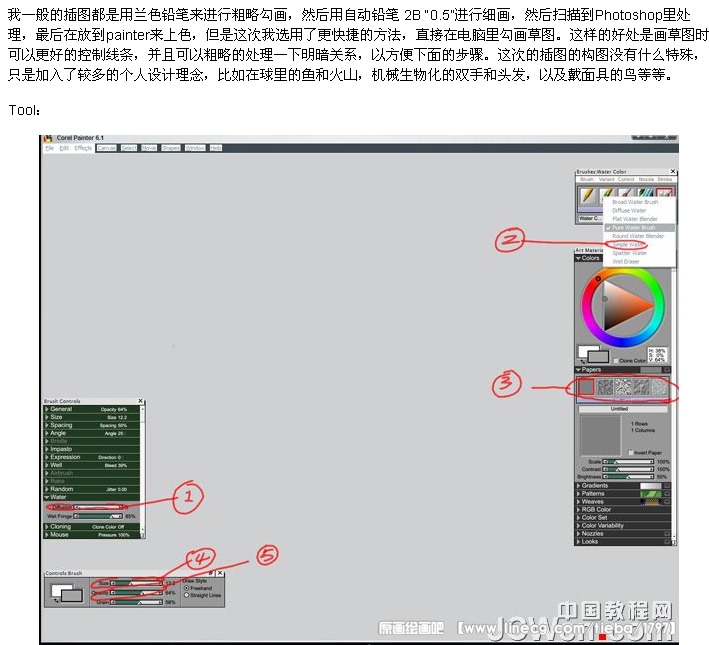Click the Brush Controls panel scrollbar

click(x=142, y=470)
